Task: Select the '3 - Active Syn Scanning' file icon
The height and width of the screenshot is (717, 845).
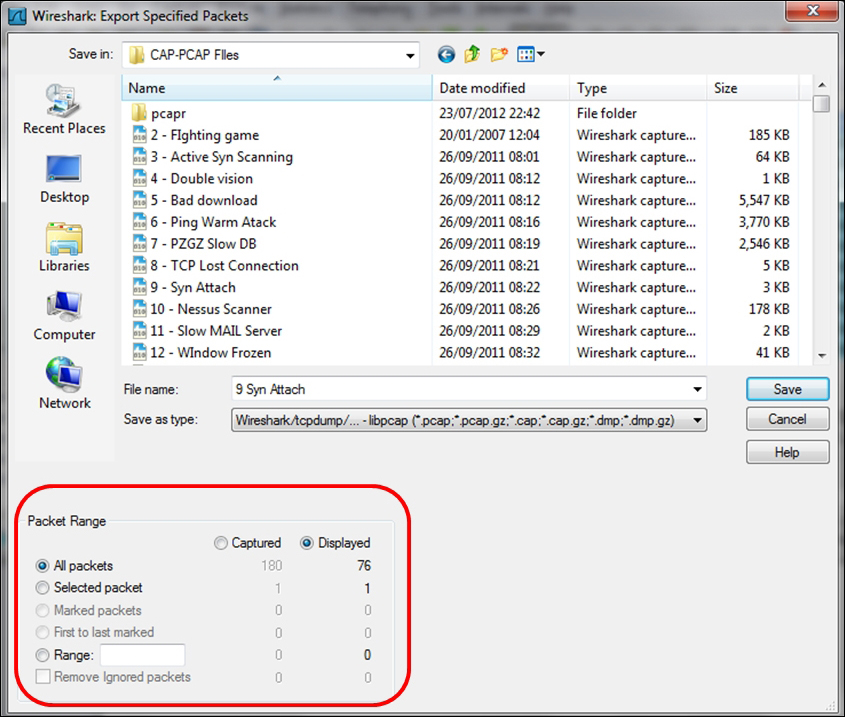Action: [x=140, y=157]
